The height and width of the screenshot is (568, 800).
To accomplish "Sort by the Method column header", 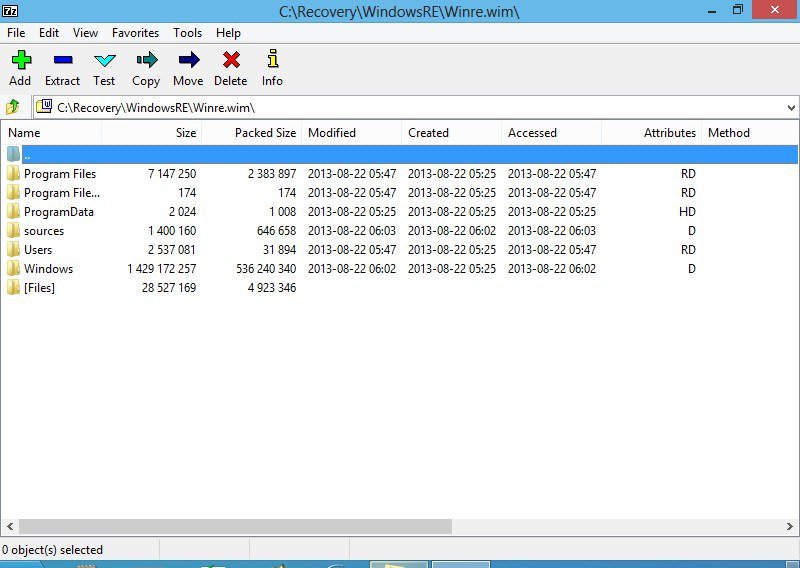I will pyautogui.click(x=750, y=133).
